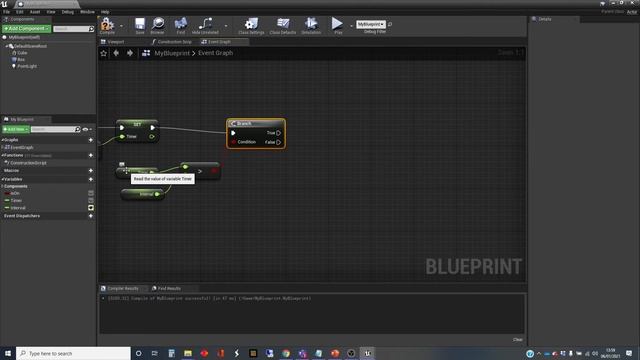Open the Window menu
The image size is (640, 360).
(x=87, y=12)
